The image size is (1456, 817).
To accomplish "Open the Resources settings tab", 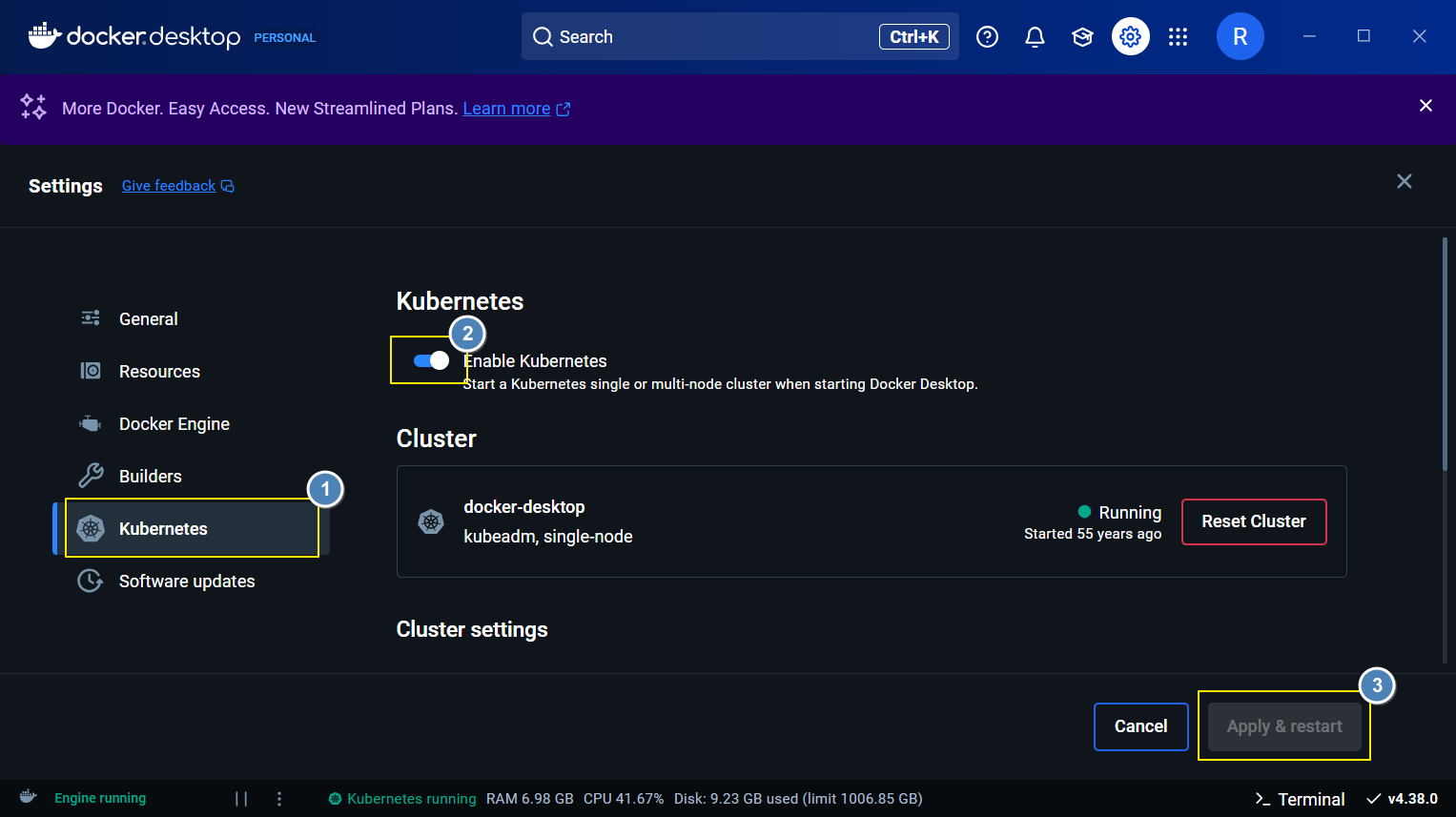I will pyautogui.click(x=191, y=371).
